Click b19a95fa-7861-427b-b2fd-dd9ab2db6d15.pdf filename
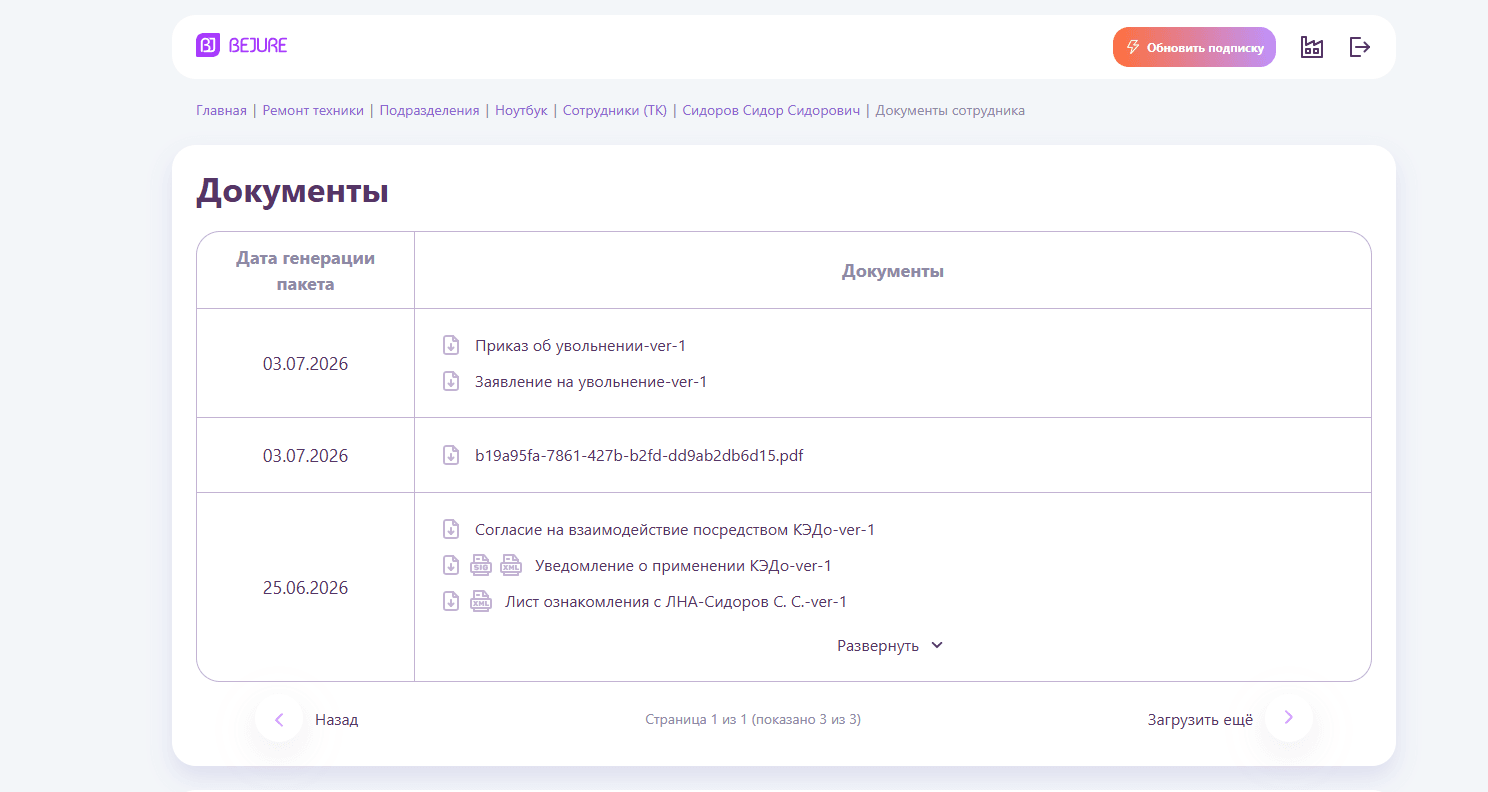Image resolution: width=1488 pixels, height=792 pixels. (639, 456)
